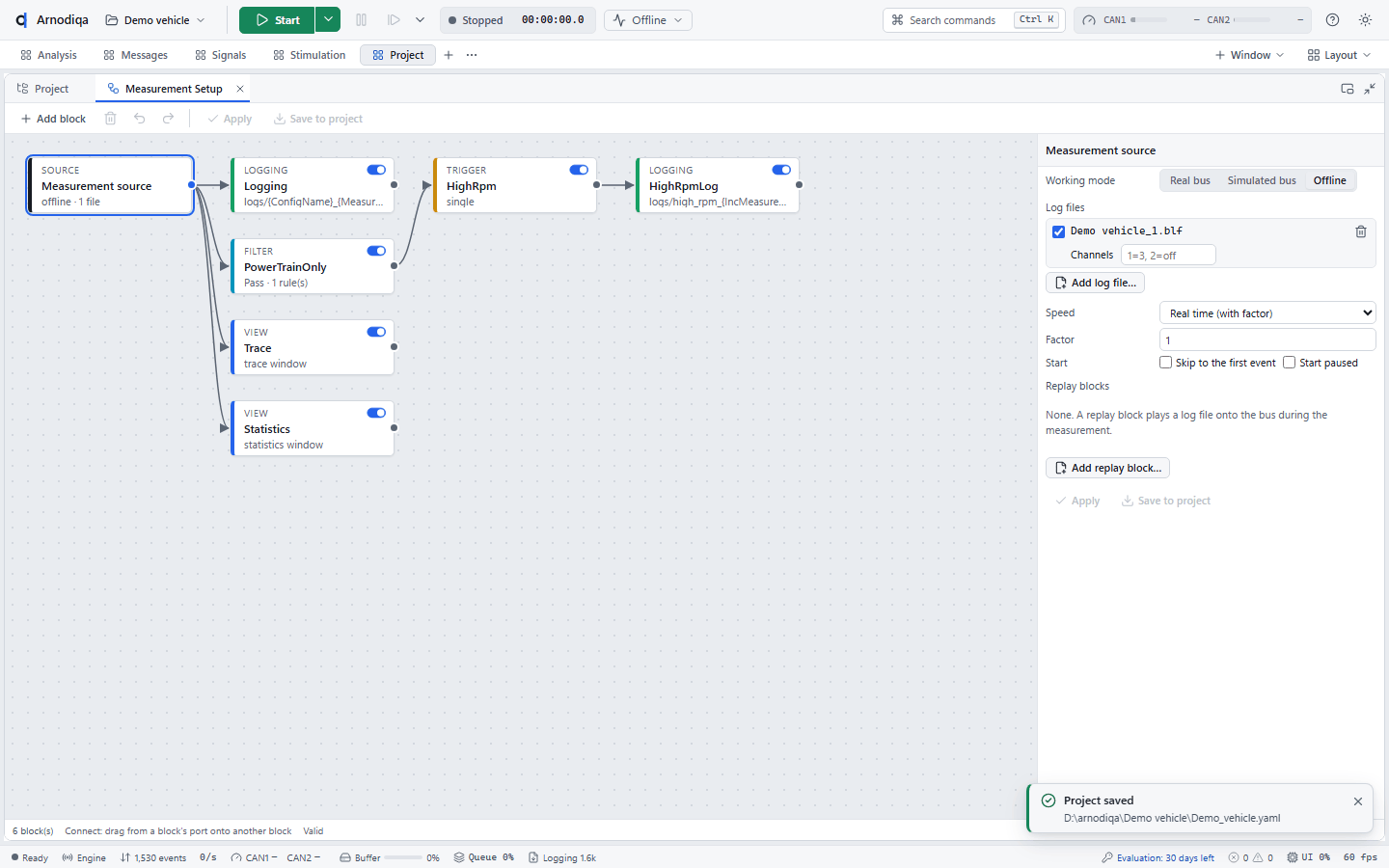Screen dimensions: 1389x868
Task: Redo the setup change
Action: pyautogui.click(x=169, y=119)
